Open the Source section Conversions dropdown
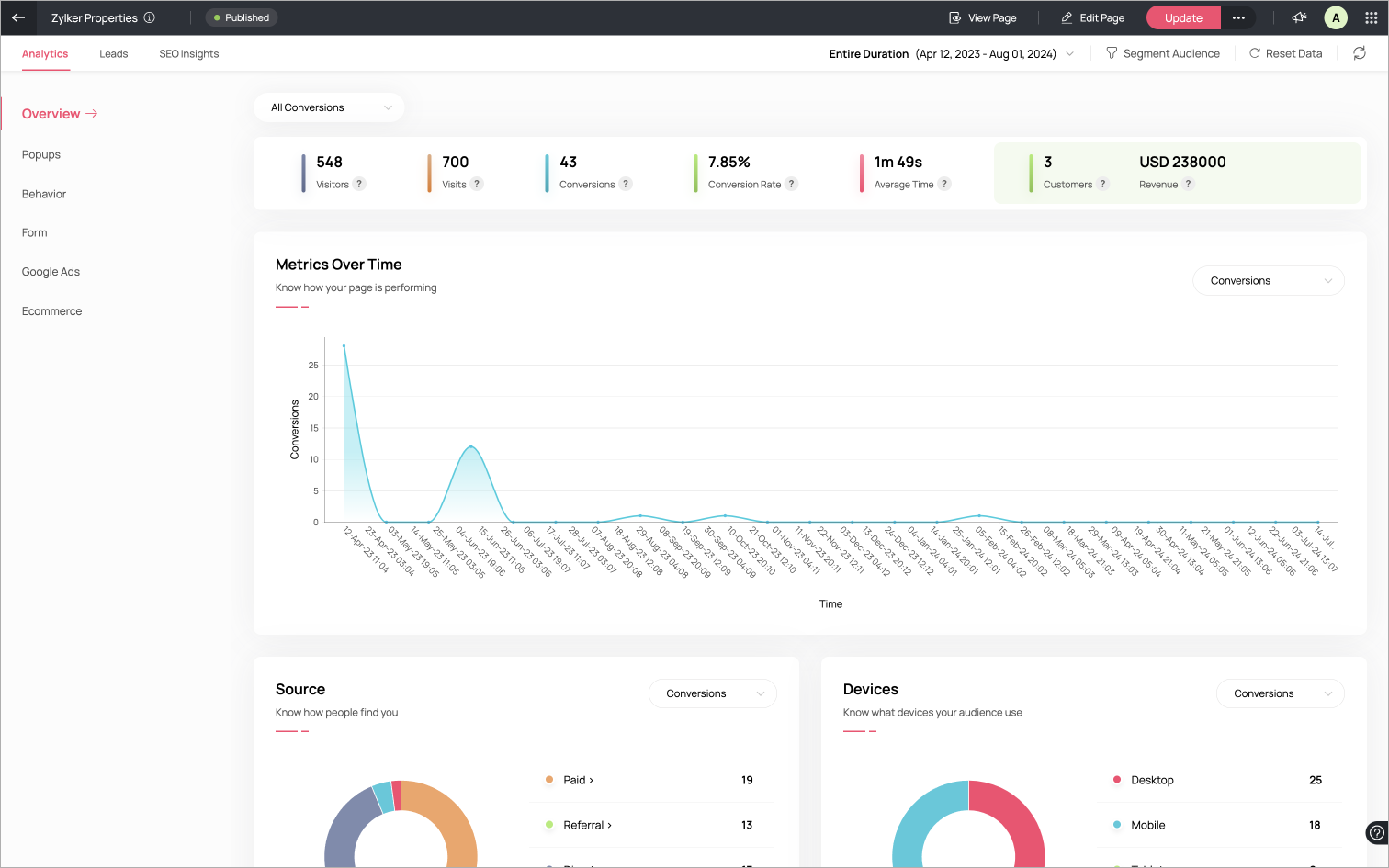Viewport: 1389px width, 868px height. tap(713, 693)
